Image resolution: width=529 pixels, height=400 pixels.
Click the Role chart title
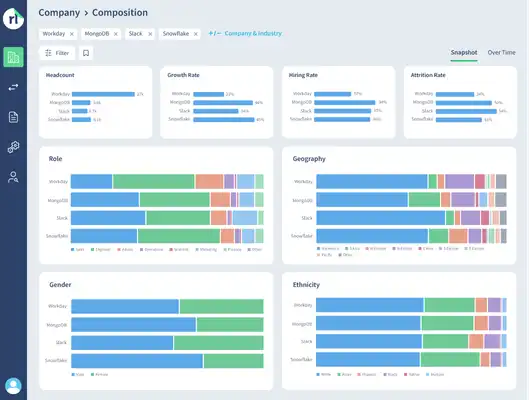(55, 159)
